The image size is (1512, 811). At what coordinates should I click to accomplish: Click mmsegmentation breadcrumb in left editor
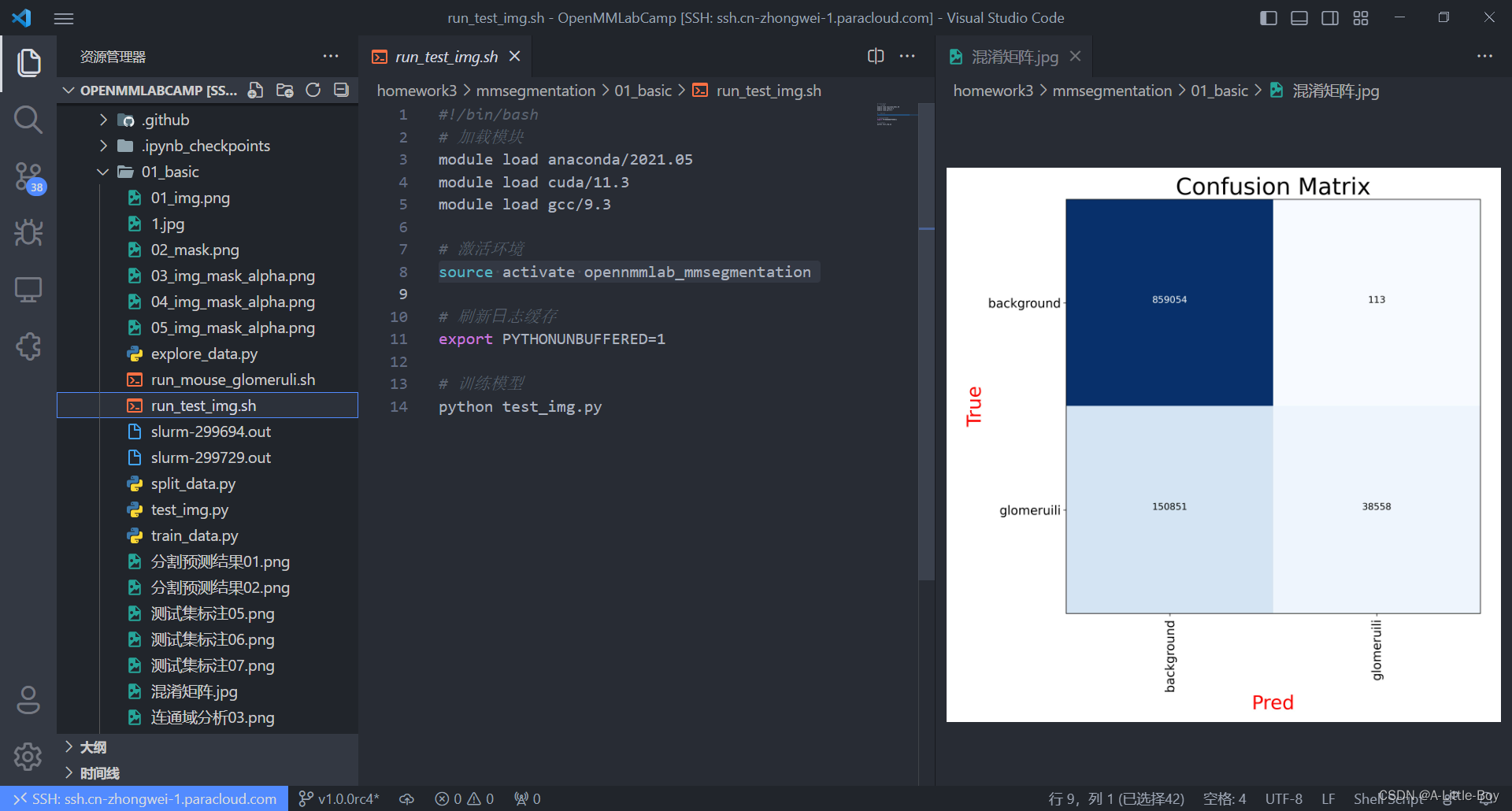click(535, 91)
